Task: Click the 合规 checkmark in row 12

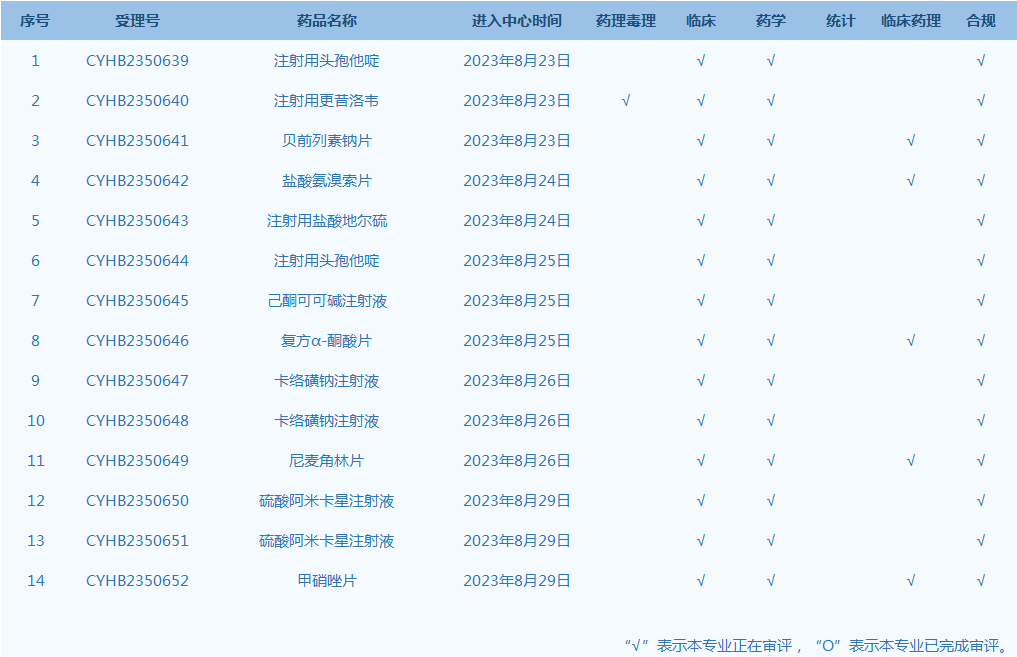Action: (x=981, y=501)
